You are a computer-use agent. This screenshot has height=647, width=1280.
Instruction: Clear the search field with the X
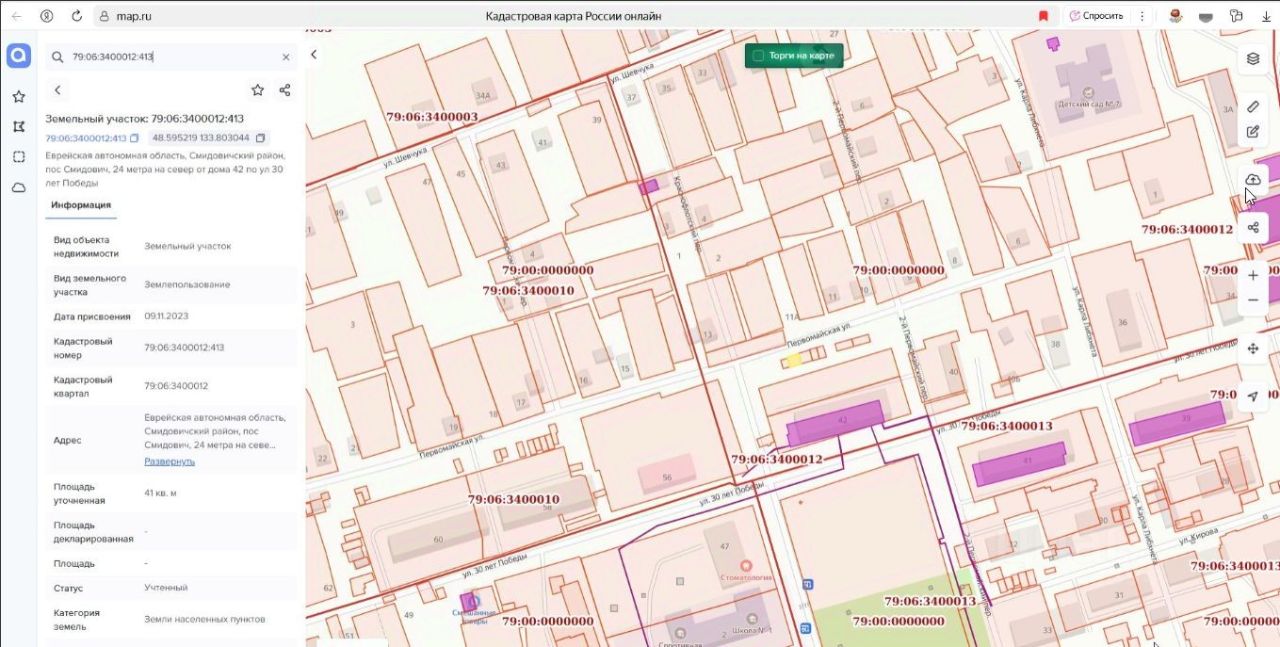[286, 58]
